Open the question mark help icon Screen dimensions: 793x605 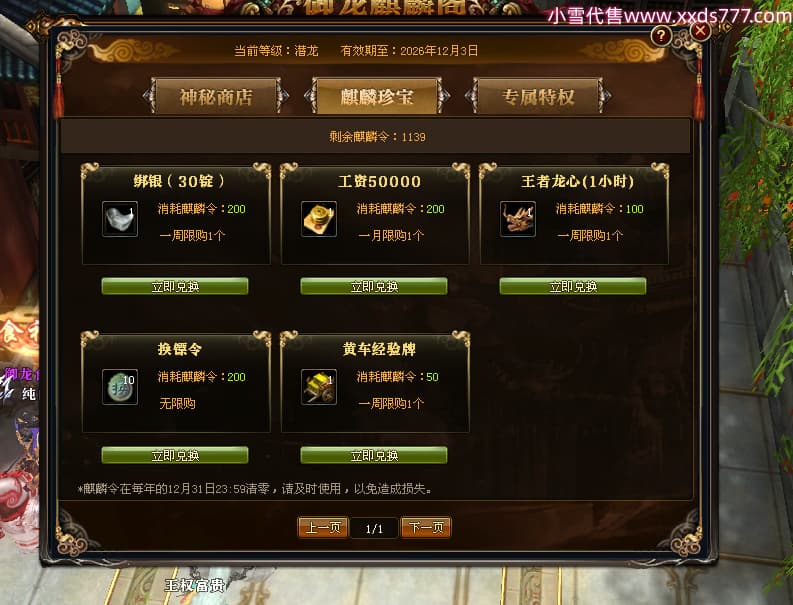coord(661,36)
